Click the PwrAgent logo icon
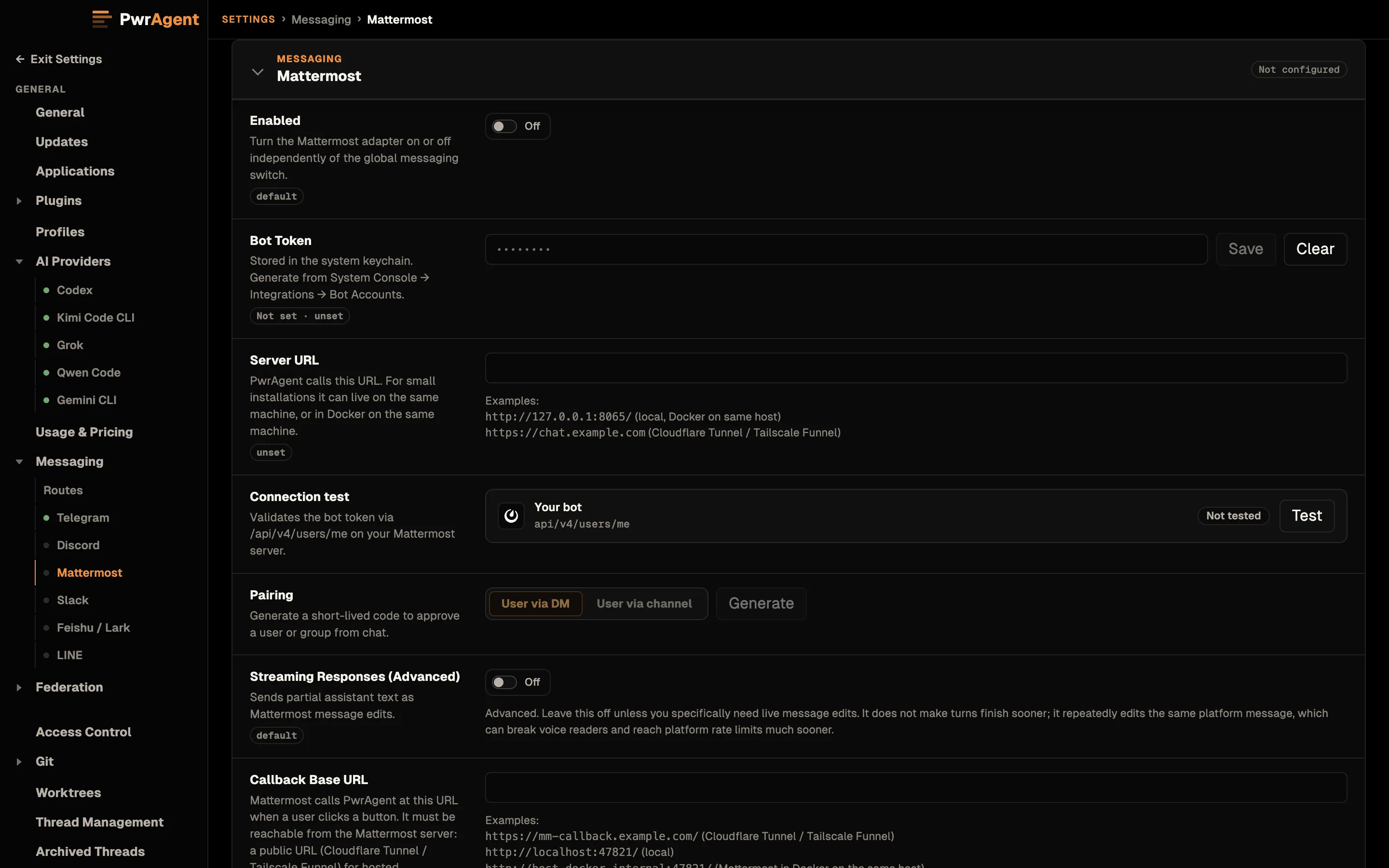1389x868 pixels. pyautogui.click(x=102, y=19)
